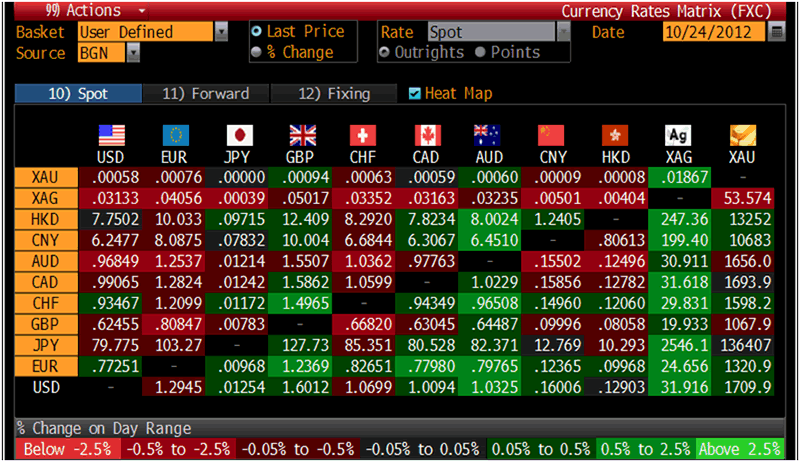This screenshot has width=800, height=462.
Task: Select the % Change radio button
Action: click(x=257, y=53)
